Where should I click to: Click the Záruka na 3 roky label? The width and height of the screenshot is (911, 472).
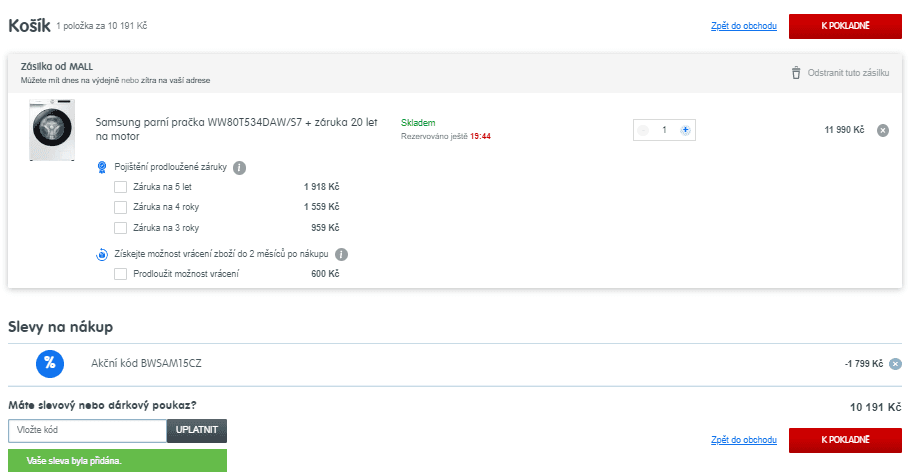click(x=166, y=228)
